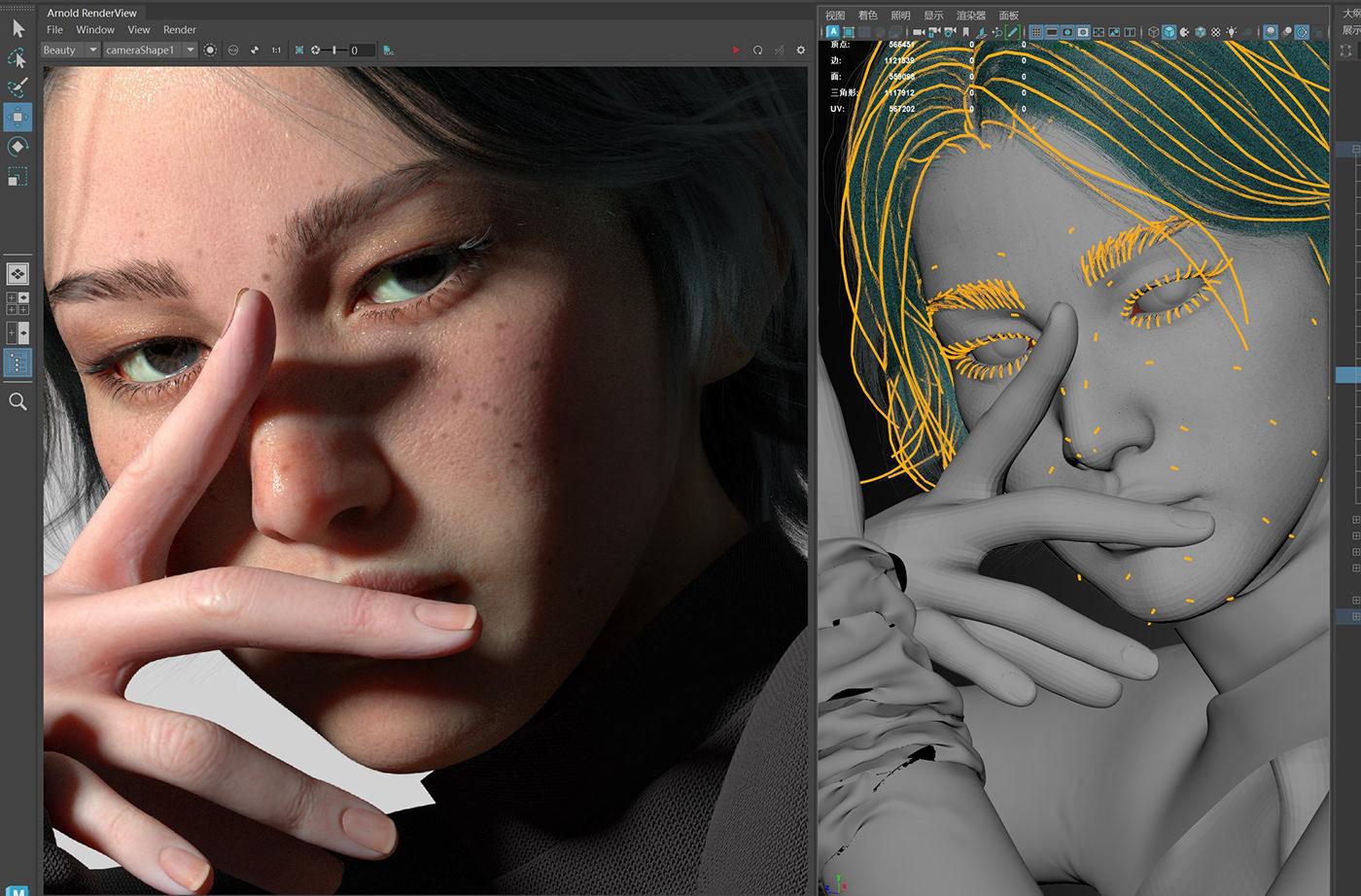Toggle use all lights bulb icon
The image size is (1361, 896).
[1231, 32]
